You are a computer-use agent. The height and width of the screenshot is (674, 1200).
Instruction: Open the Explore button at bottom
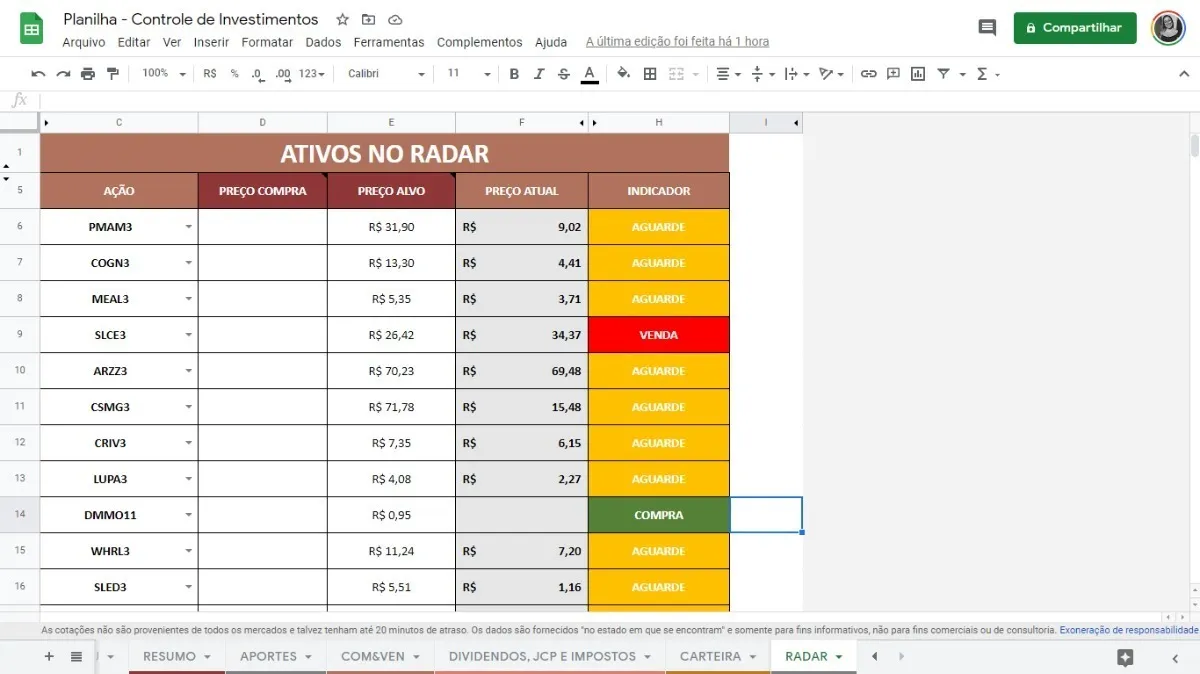[x=1125, y=657]
